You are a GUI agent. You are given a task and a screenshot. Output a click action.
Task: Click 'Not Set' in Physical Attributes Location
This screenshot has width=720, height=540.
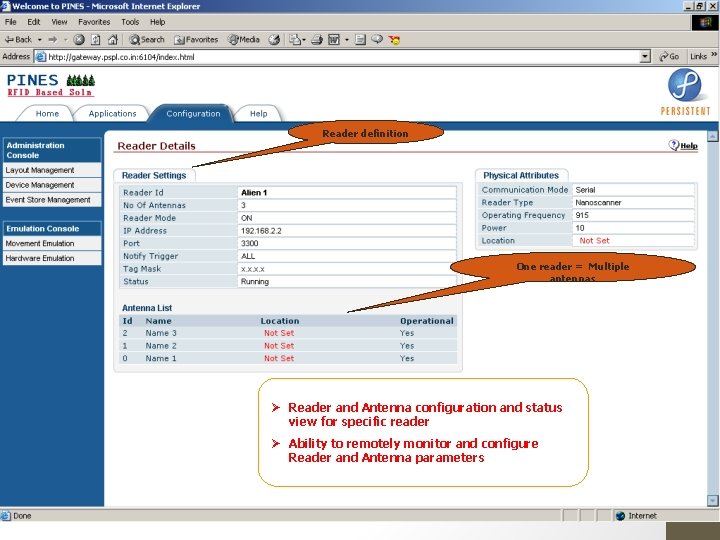tap(594, 241)
